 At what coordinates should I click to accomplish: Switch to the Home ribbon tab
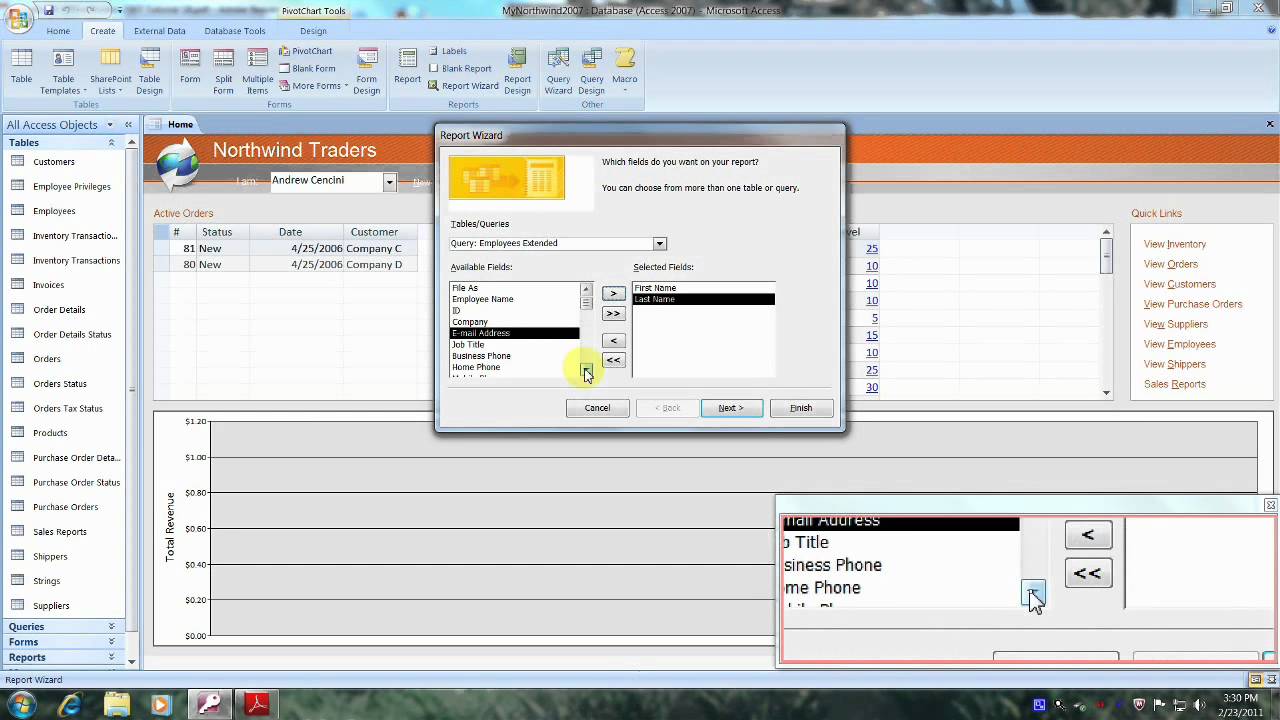click(58, 31)
